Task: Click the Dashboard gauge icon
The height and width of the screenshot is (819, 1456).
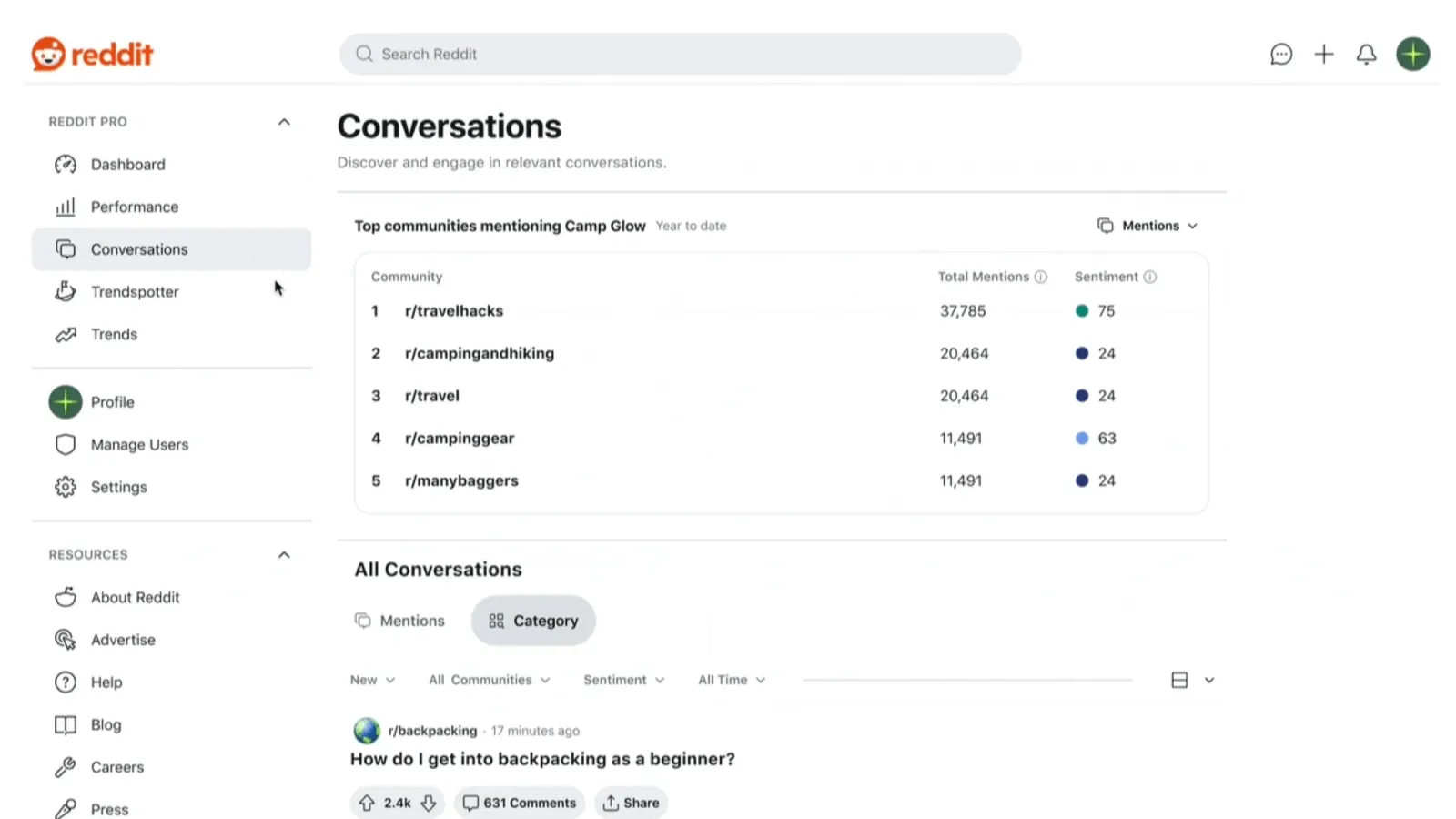Action: coord(66,165)
